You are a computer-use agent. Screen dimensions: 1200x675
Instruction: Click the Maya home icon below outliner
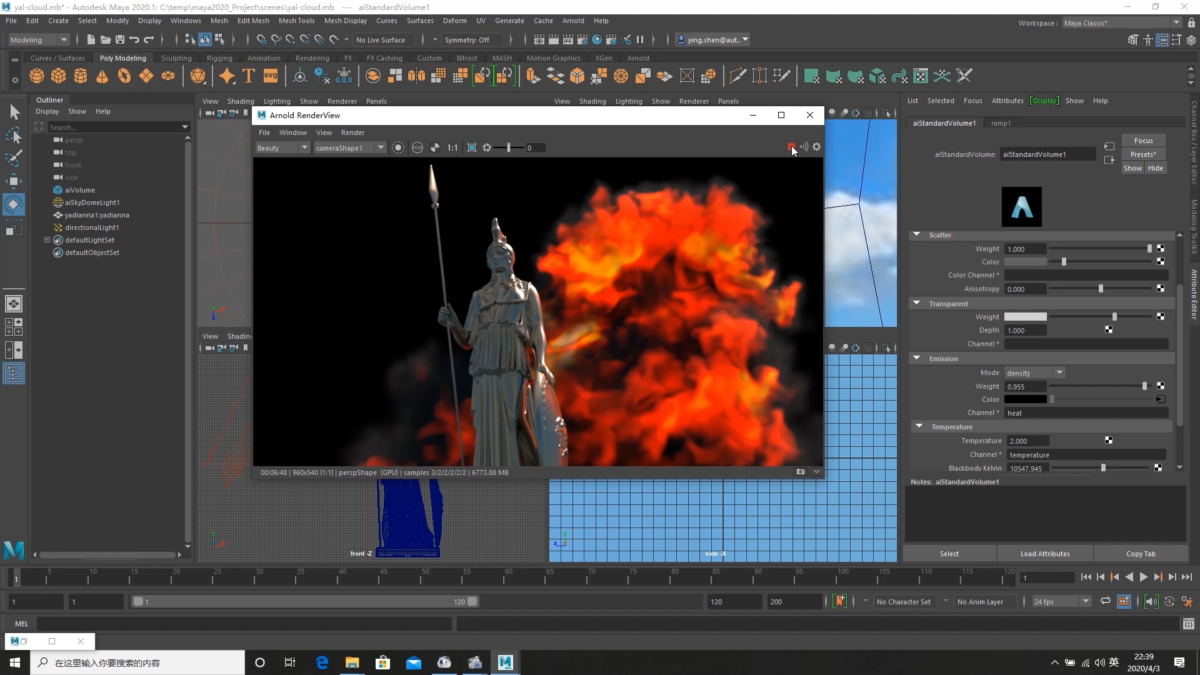pos(14,549)
